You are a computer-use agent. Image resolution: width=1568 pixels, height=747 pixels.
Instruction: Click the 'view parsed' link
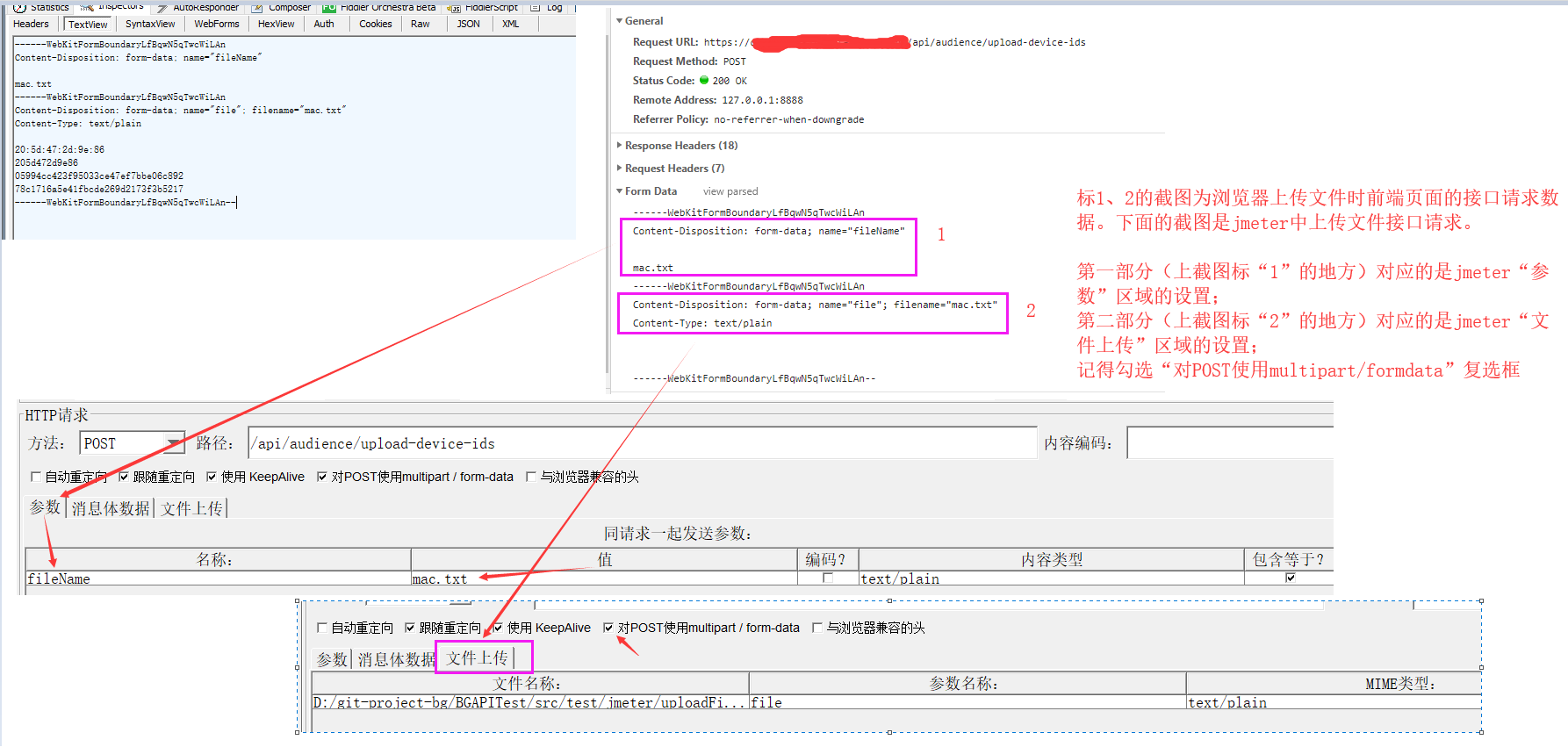[730, 191]
